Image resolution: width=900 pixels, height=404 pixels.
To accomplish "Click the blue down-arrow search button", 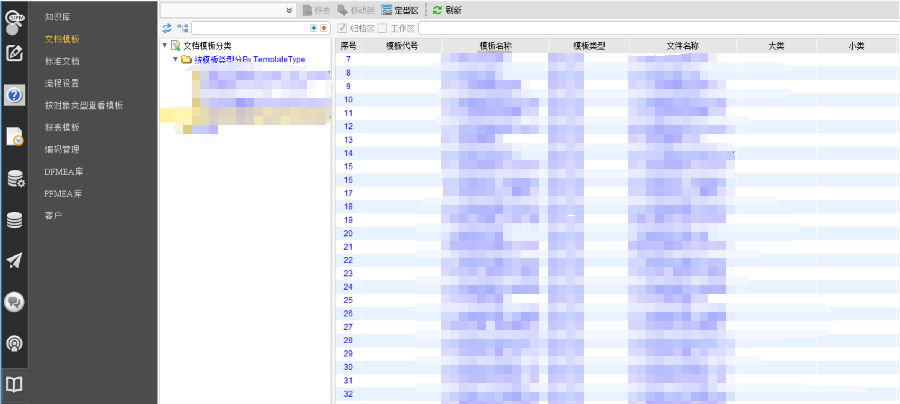I will [x=313, y=28].
